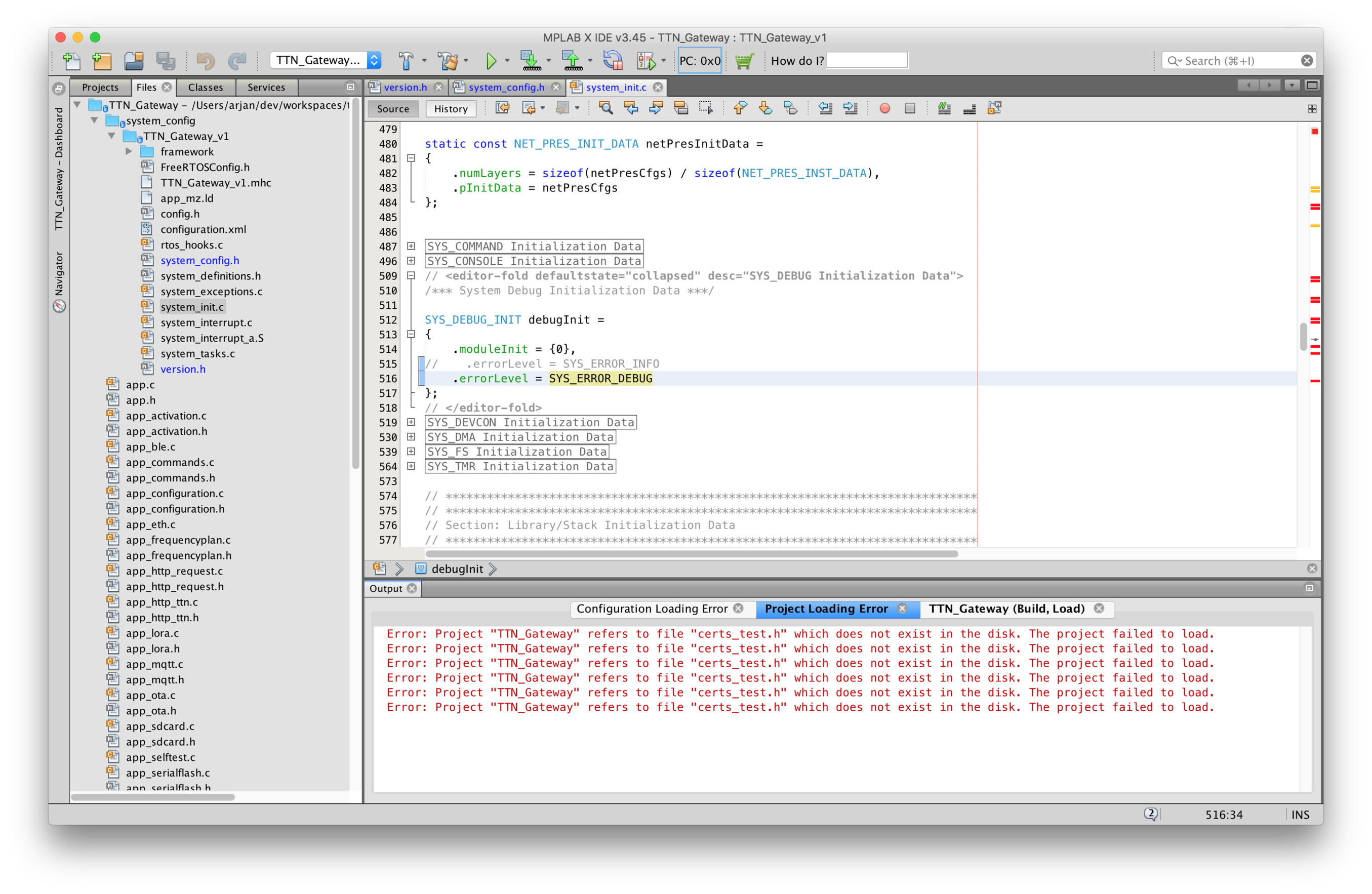
Task: Click the History view button
Action: [451, 109]
